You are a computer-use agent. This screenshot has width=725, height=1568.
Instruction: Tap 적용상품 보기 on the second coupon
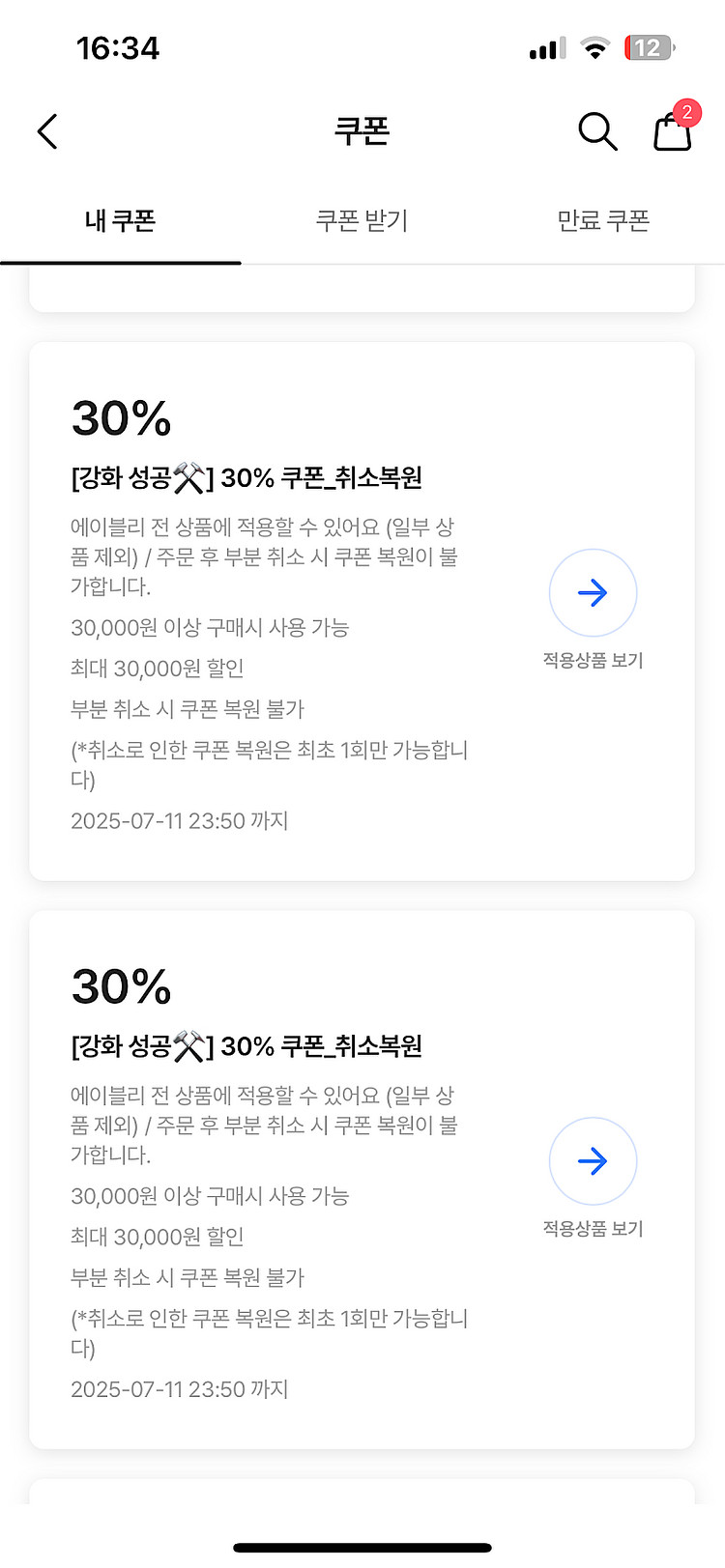pos(593,1229)
